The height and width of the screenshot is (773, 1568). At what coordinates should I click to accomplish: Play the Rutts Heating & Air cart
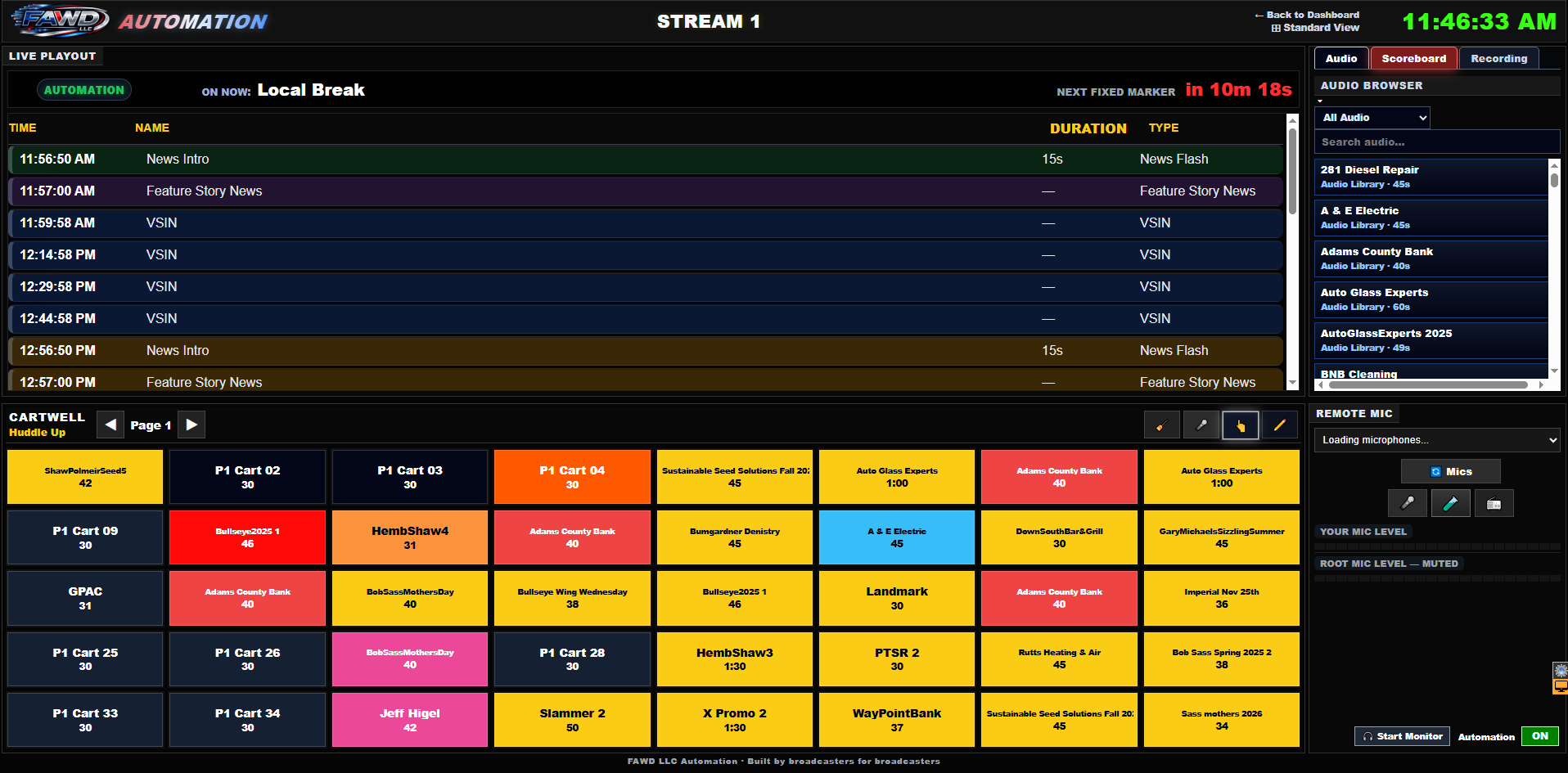[1059, 659]
